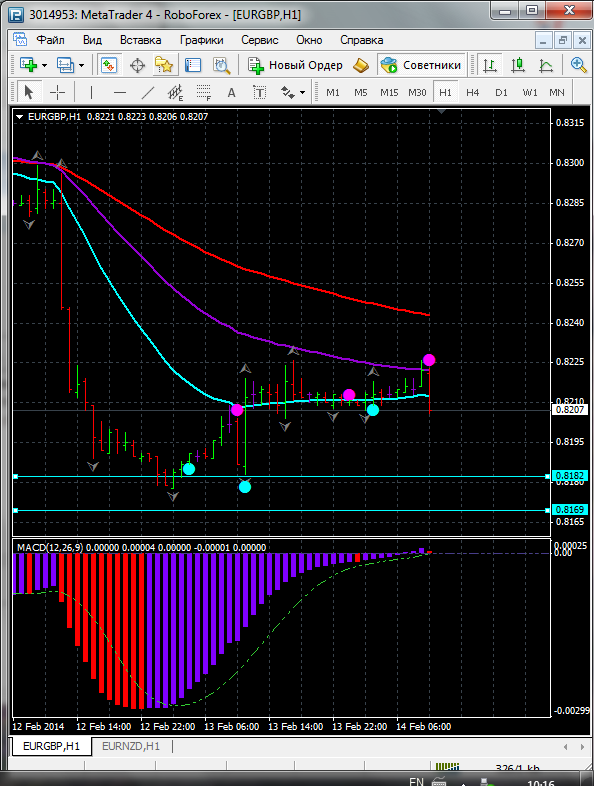Image resolution: width=600 pixels, height=786 pixels.
Task: Open the Market Watch panel icon
Action: coord(109,65)
